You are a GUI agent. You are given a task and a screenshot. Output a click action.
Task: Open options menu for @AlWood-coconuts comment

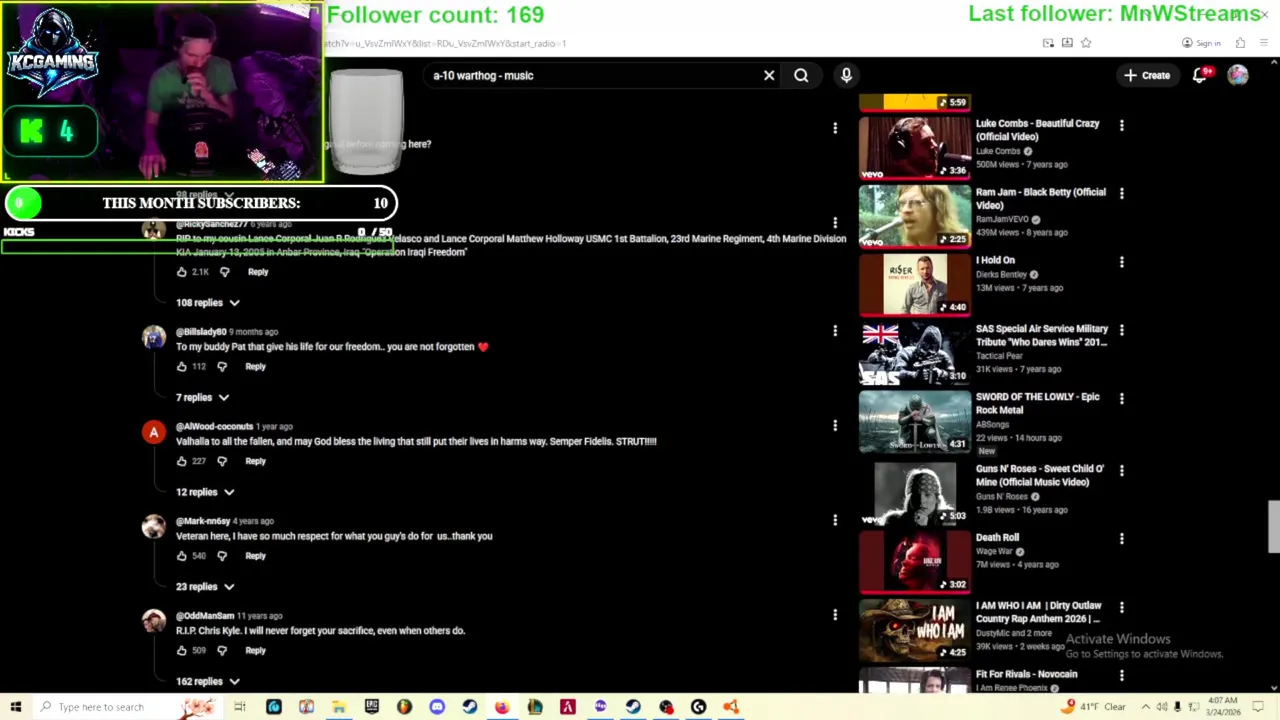click(x=835, y=426)
